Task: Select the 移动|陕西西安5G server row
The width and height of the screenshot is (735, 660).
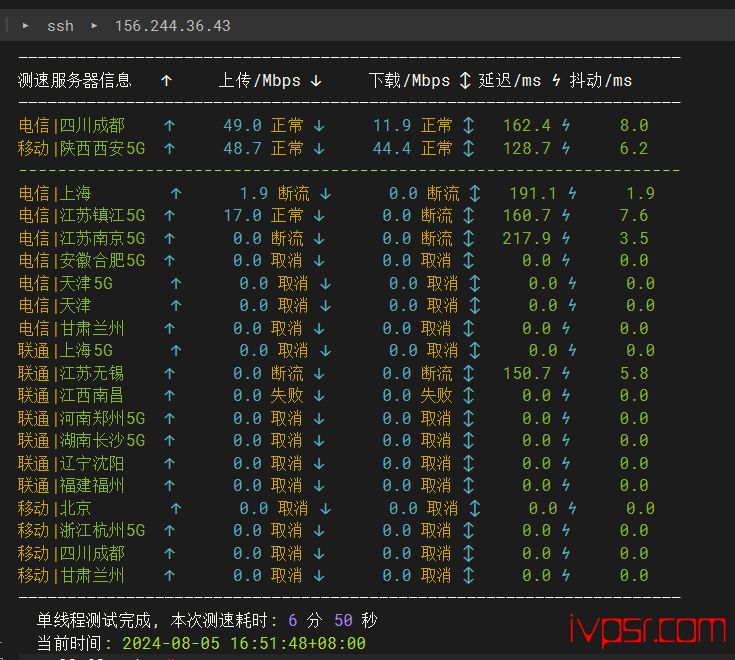Action: [x=333, y=149]
